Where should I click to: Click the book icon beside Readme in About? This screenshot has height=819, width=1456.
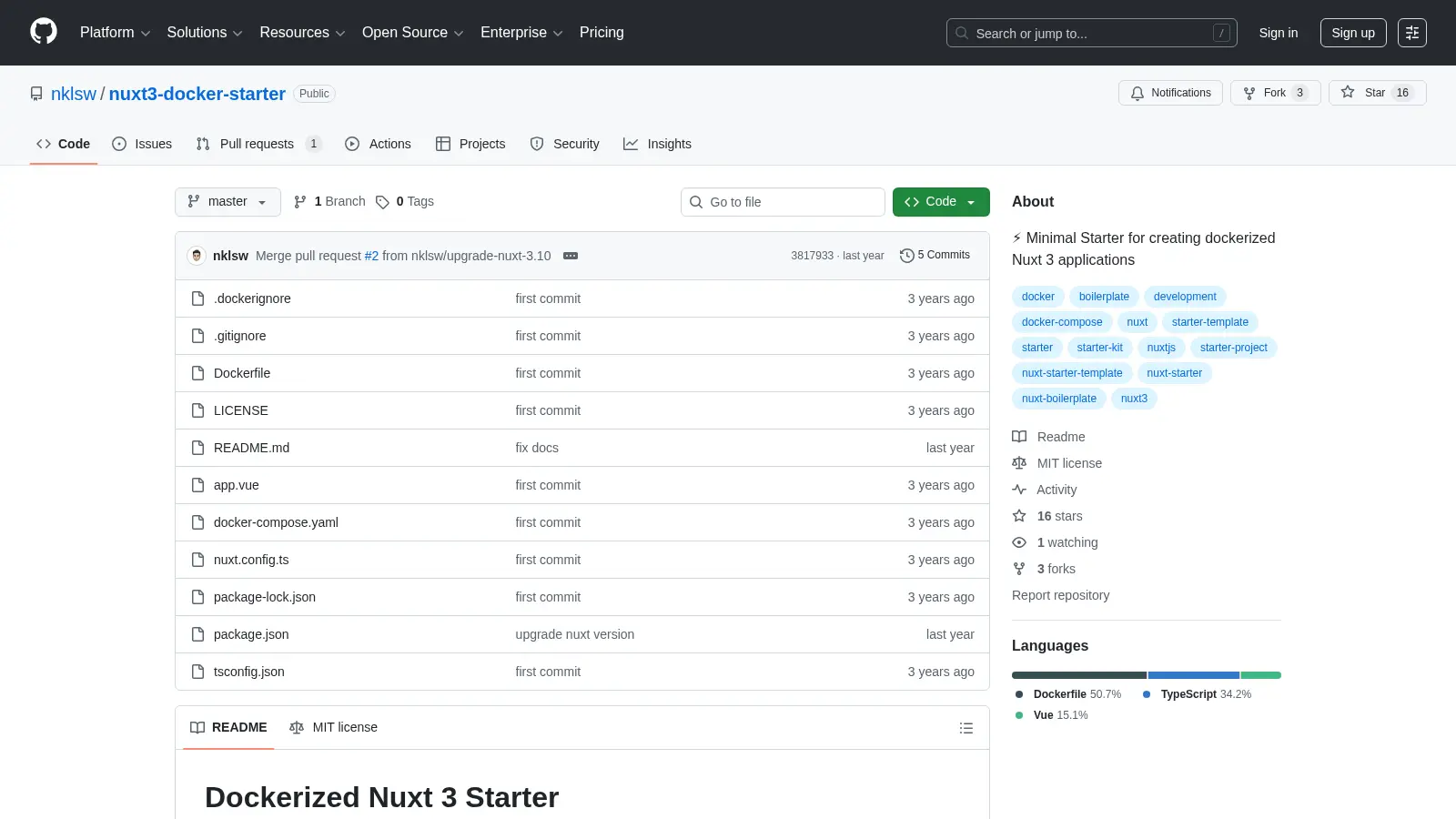[x=1019, y=437]
